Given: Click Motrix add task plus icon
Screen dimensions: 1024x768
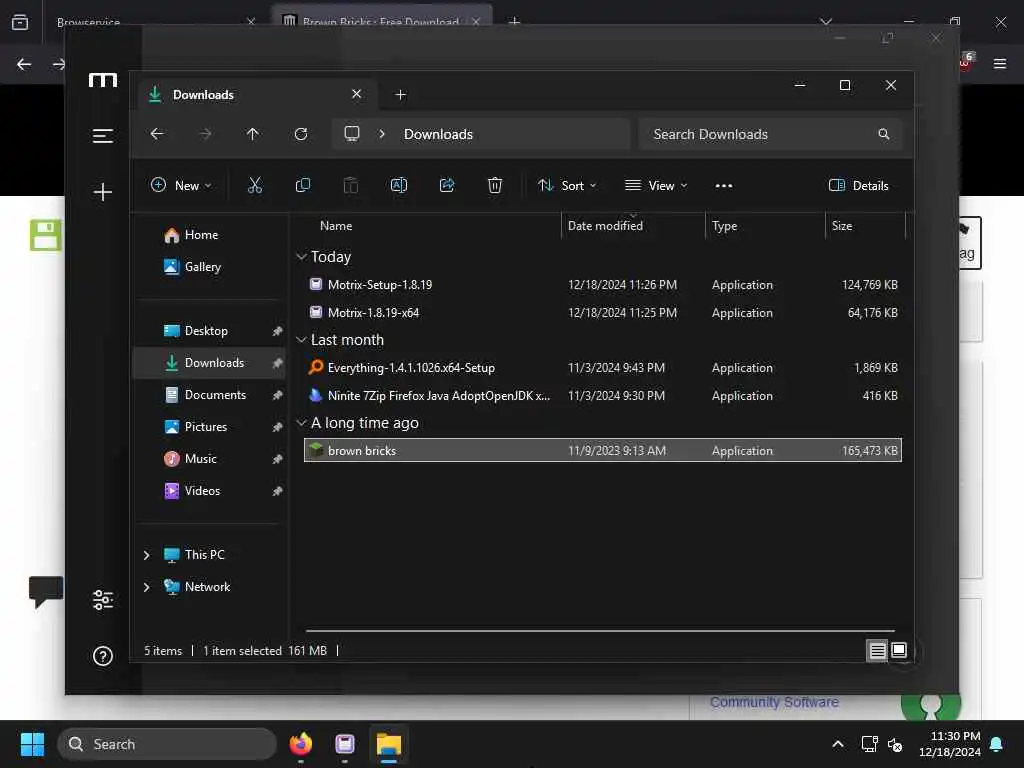Looking at the screenshot, I should [x=103, y=191].
